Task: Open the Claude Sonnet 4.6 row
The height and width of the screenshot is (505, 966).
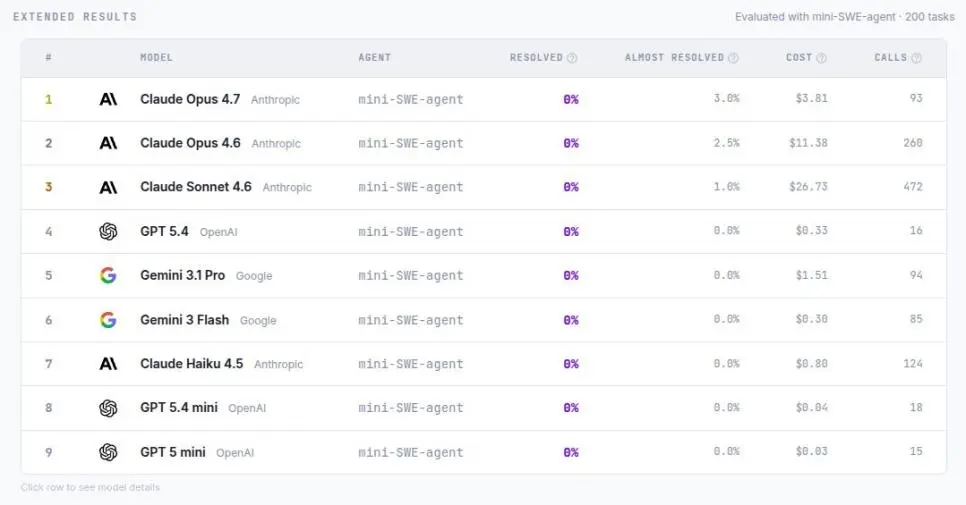Action: (x=484, y=187)
